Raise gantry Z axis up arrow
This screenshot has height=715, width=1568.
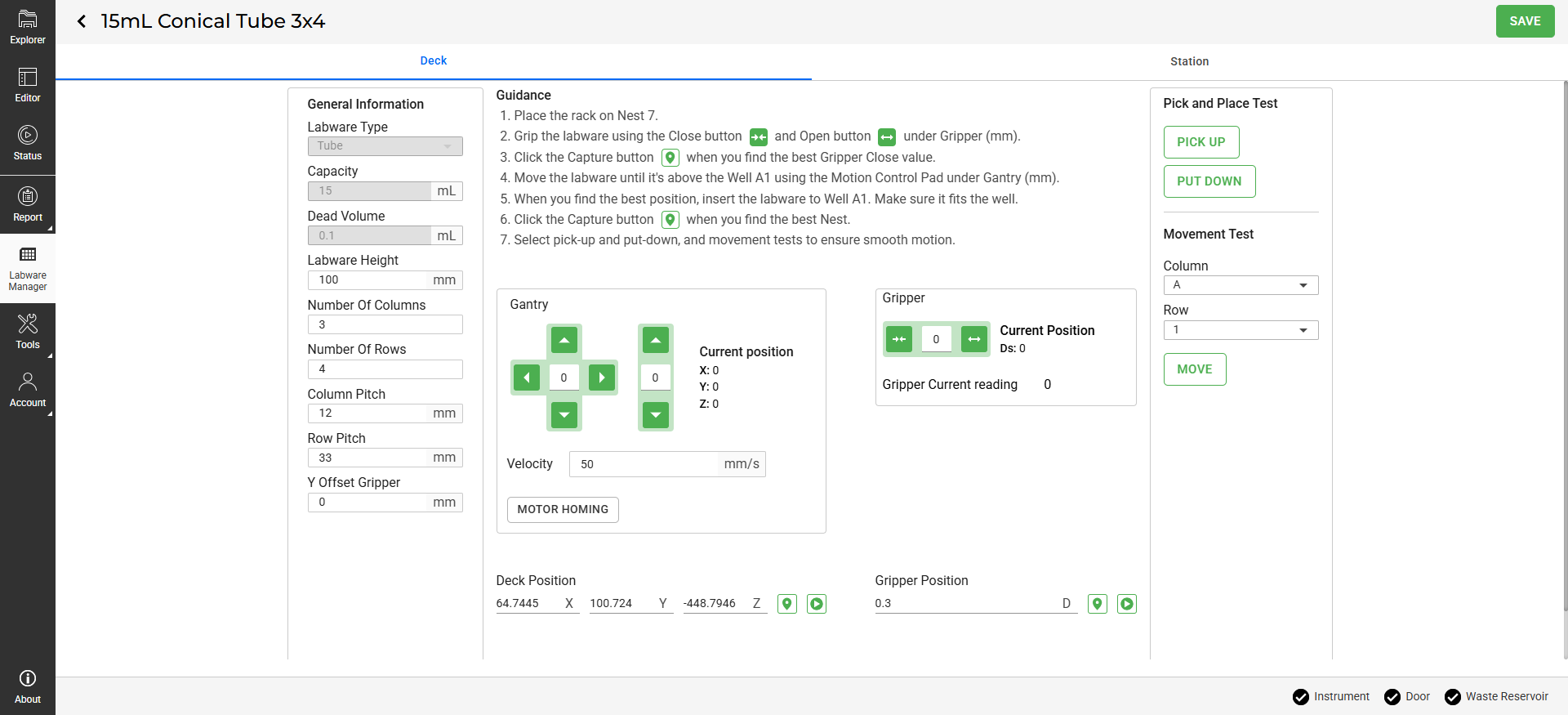tap(656, 340)
